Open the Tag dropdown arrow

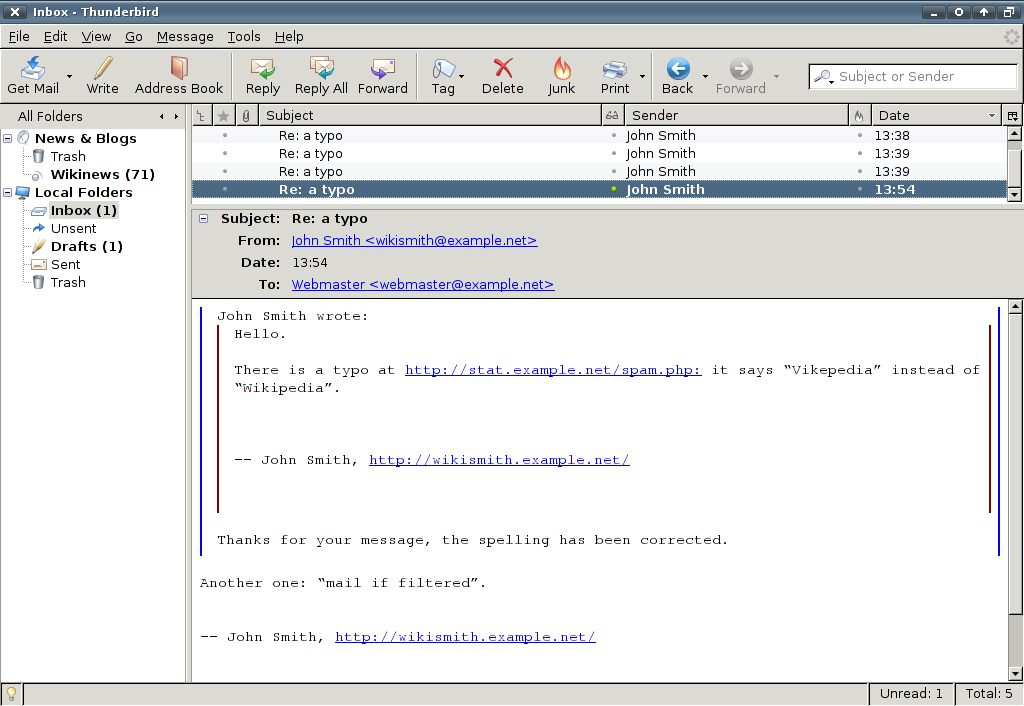pos(462,76)
